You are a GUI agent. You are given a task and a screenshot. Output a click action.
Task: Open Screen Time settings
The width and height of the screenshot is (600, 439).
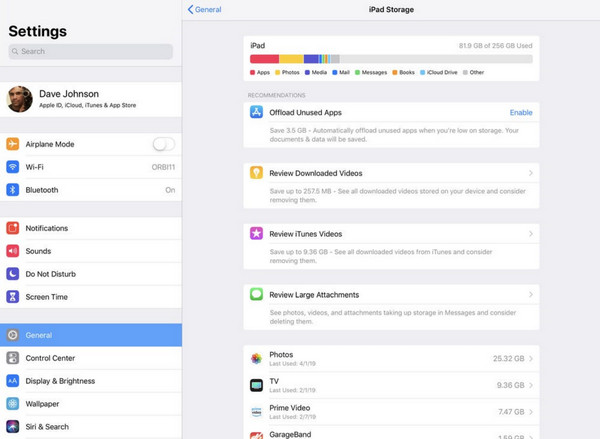(x=91, y=297)
